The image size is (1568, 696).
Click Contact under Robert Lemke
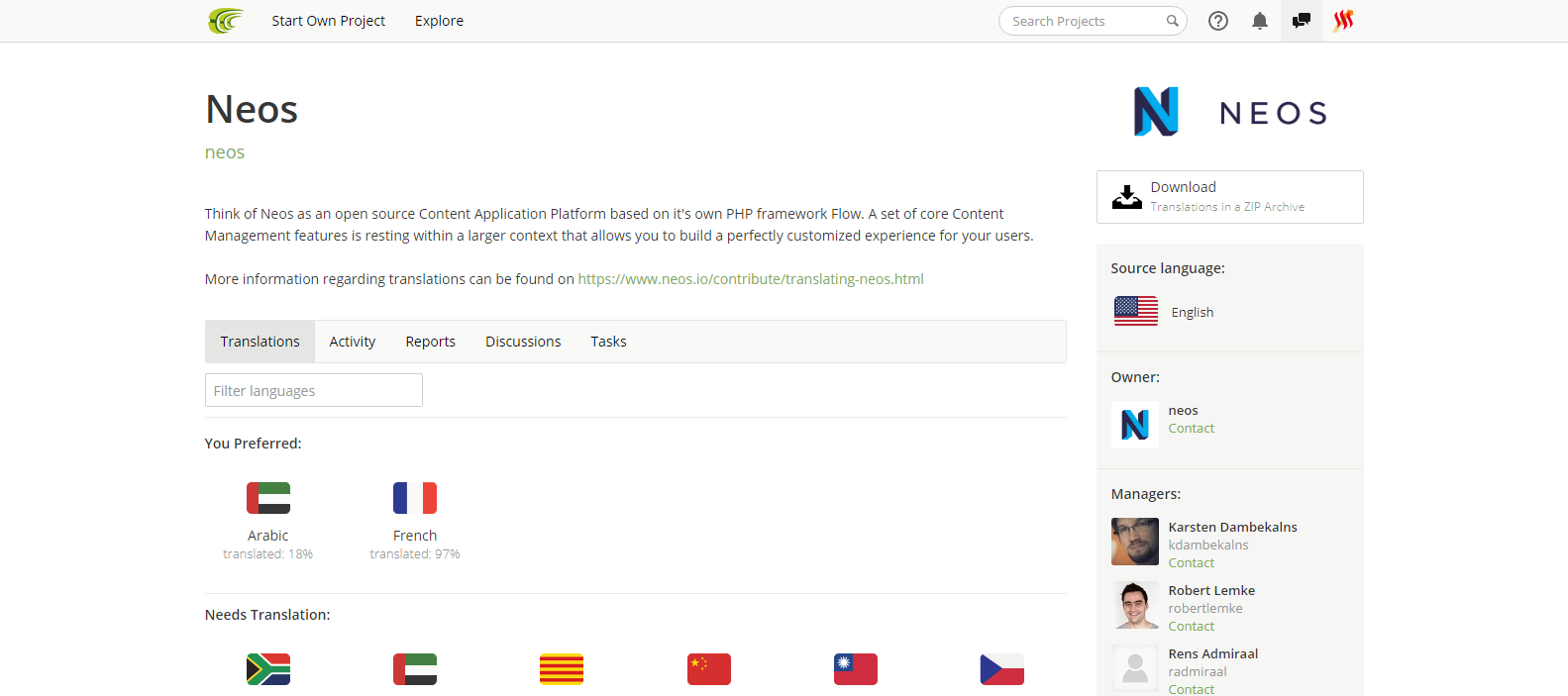pyautogui.click(x=1192, y=627)
